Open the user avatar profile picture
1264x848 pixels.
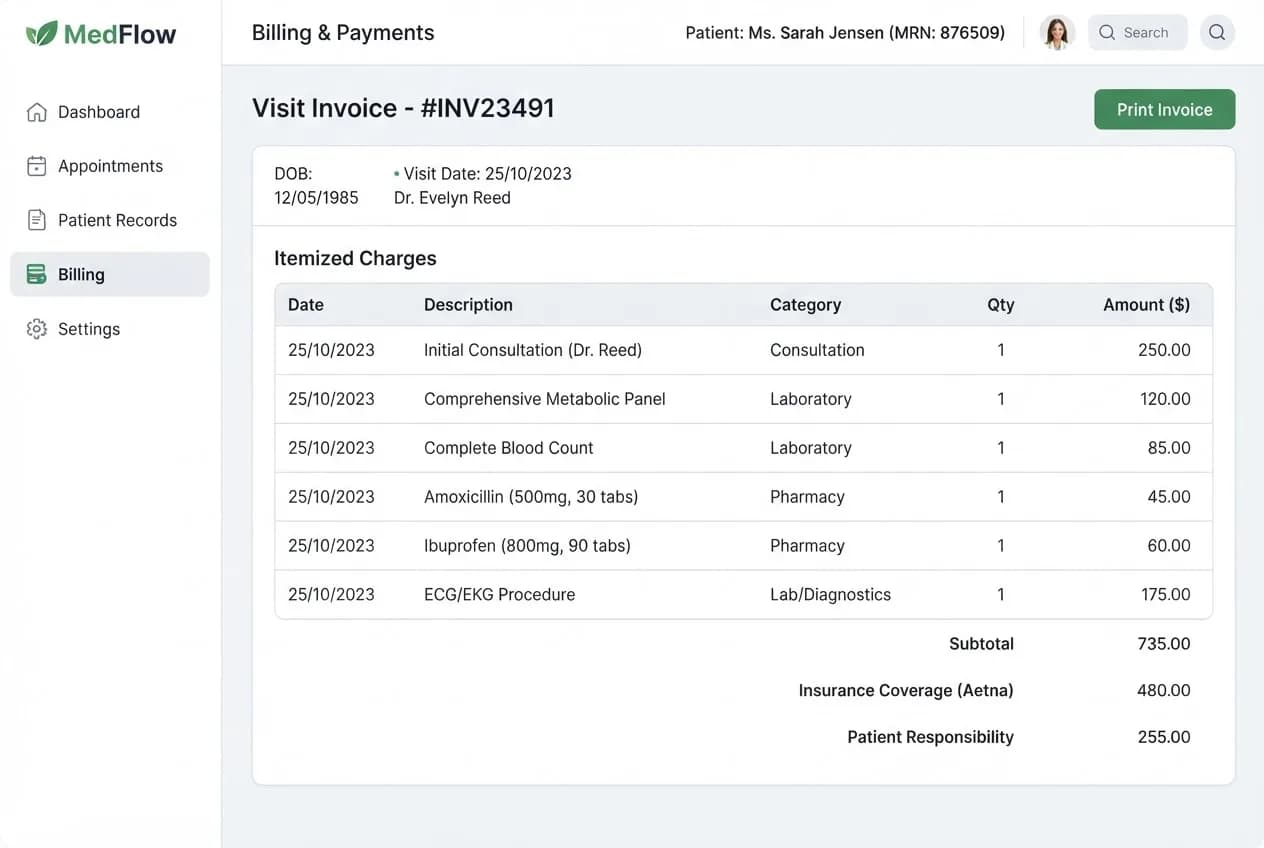tap(1057, 32)
